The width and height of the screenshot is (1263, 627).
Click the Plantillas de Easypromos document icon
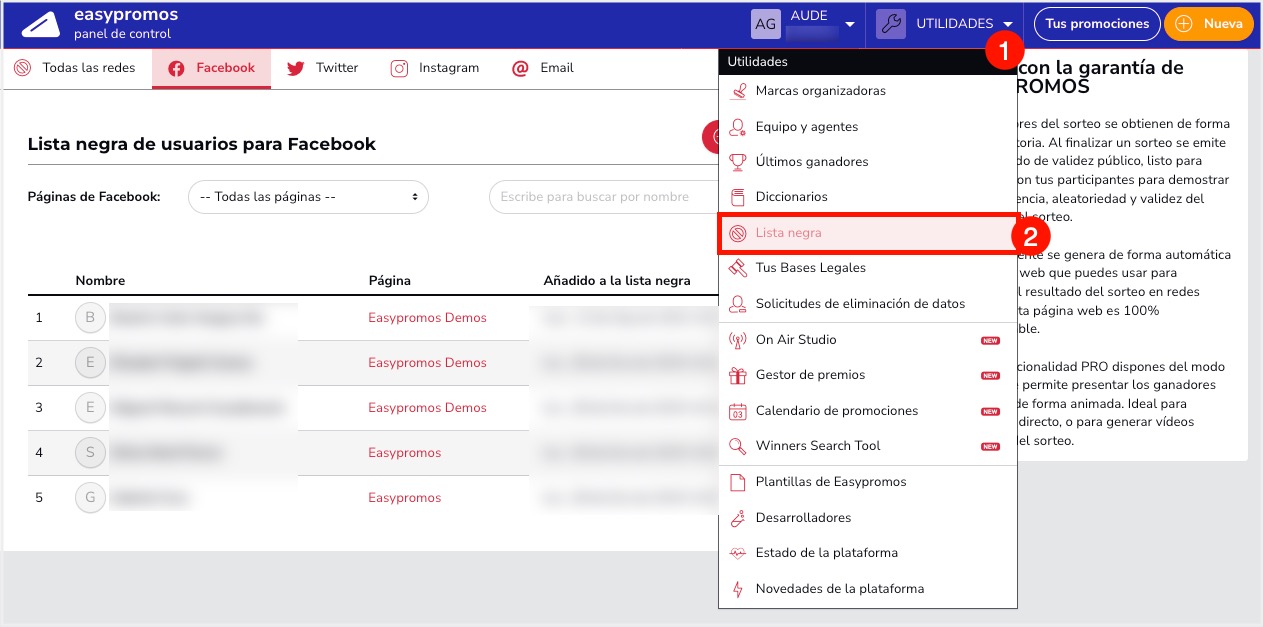coord(738,482)
